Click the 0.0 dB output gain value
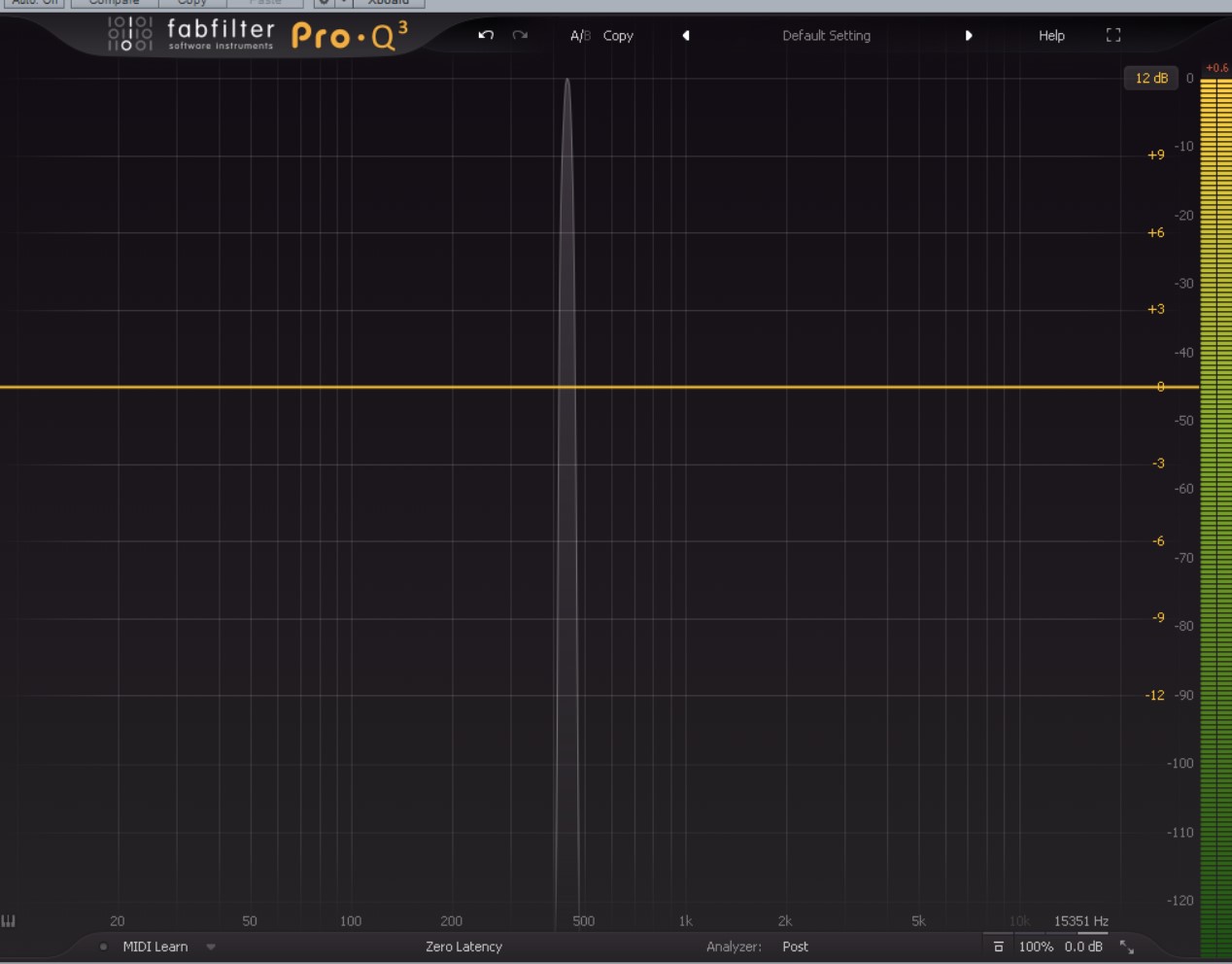The width and height of the screenshot is (1232, 964). click(1083, 947)
